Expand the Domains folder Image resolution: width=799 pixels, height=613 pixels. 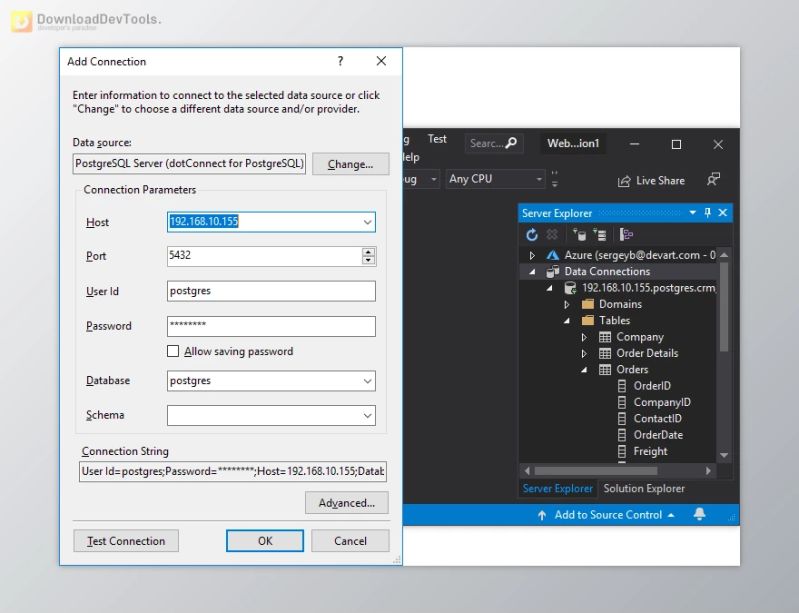[x=567, y=305]
